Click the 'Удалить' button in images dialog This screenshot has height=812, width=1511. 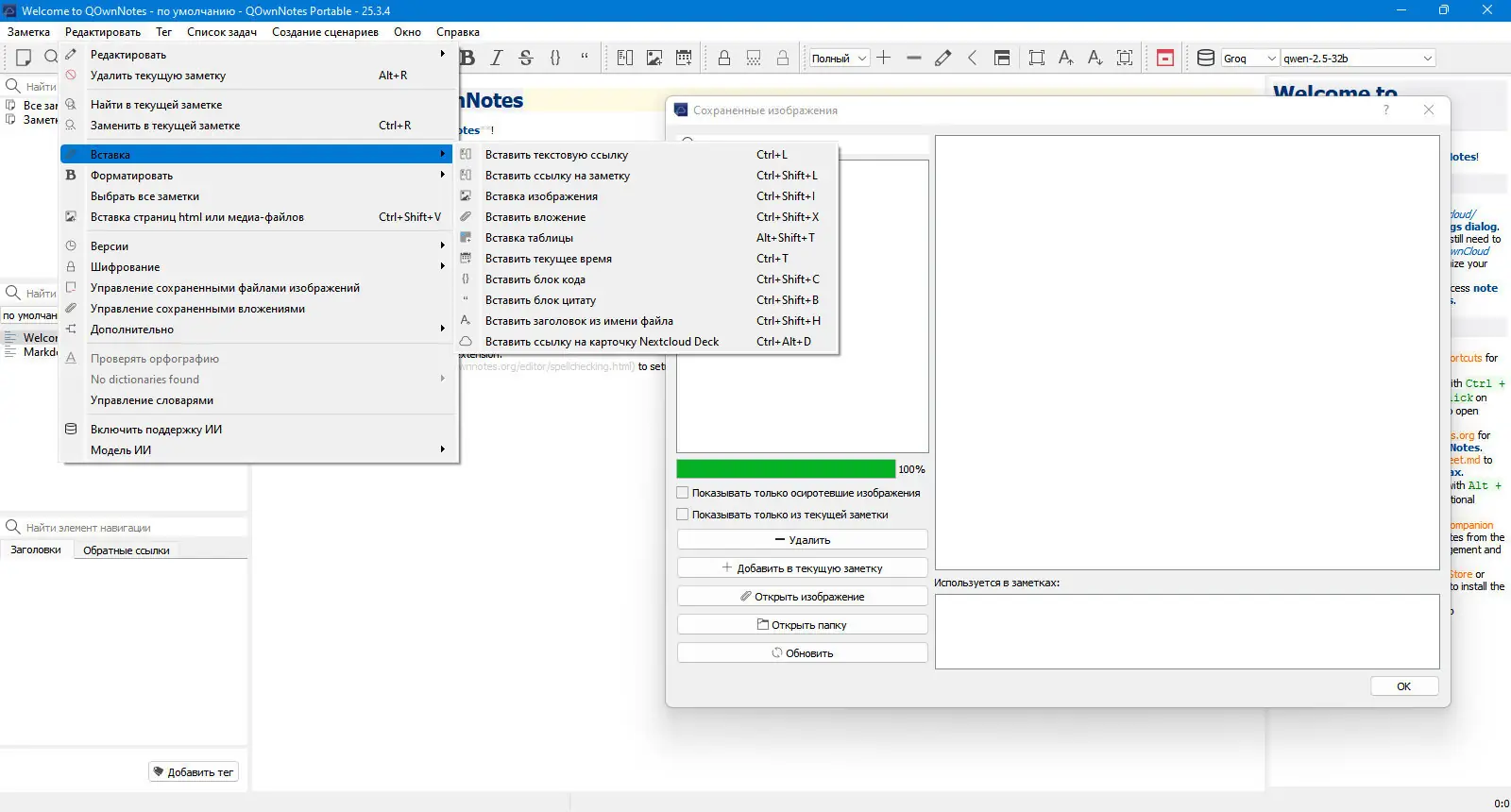pos(803,540)
